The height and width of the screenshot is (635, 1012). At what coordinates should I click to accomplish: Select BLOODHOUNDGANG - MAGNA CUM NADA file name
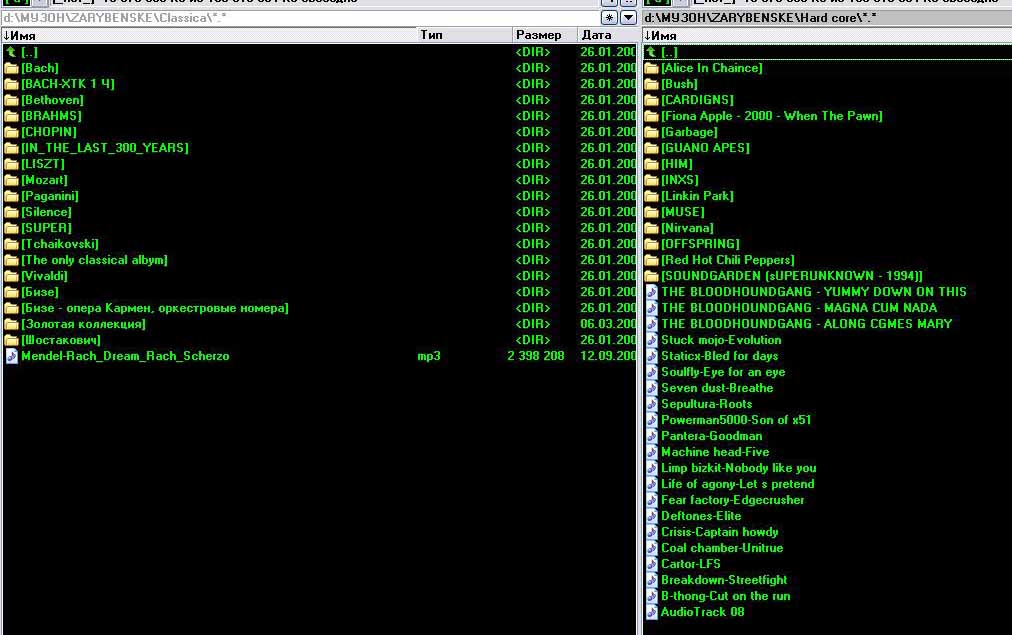pos(799,308)
